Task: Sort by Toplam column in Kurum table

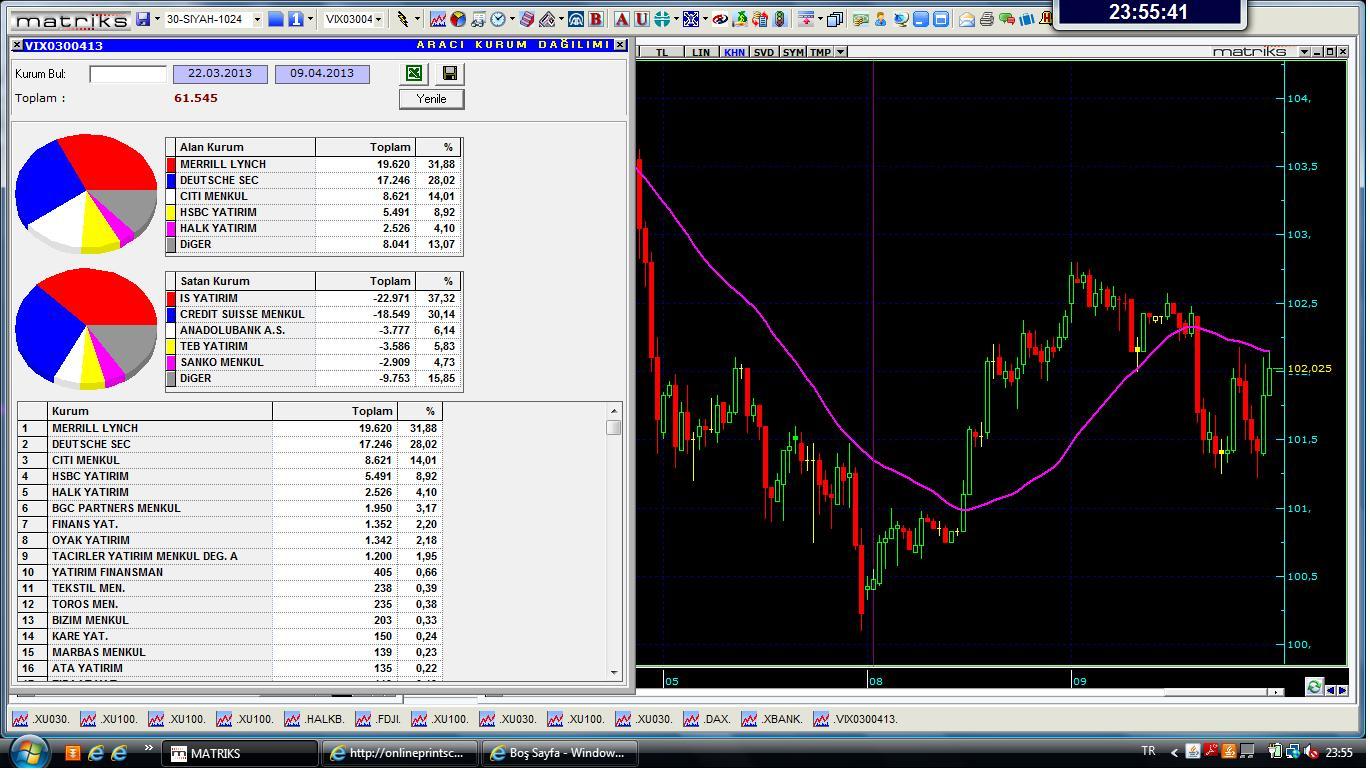Action: pyautogui.click(x=334, y=411)
